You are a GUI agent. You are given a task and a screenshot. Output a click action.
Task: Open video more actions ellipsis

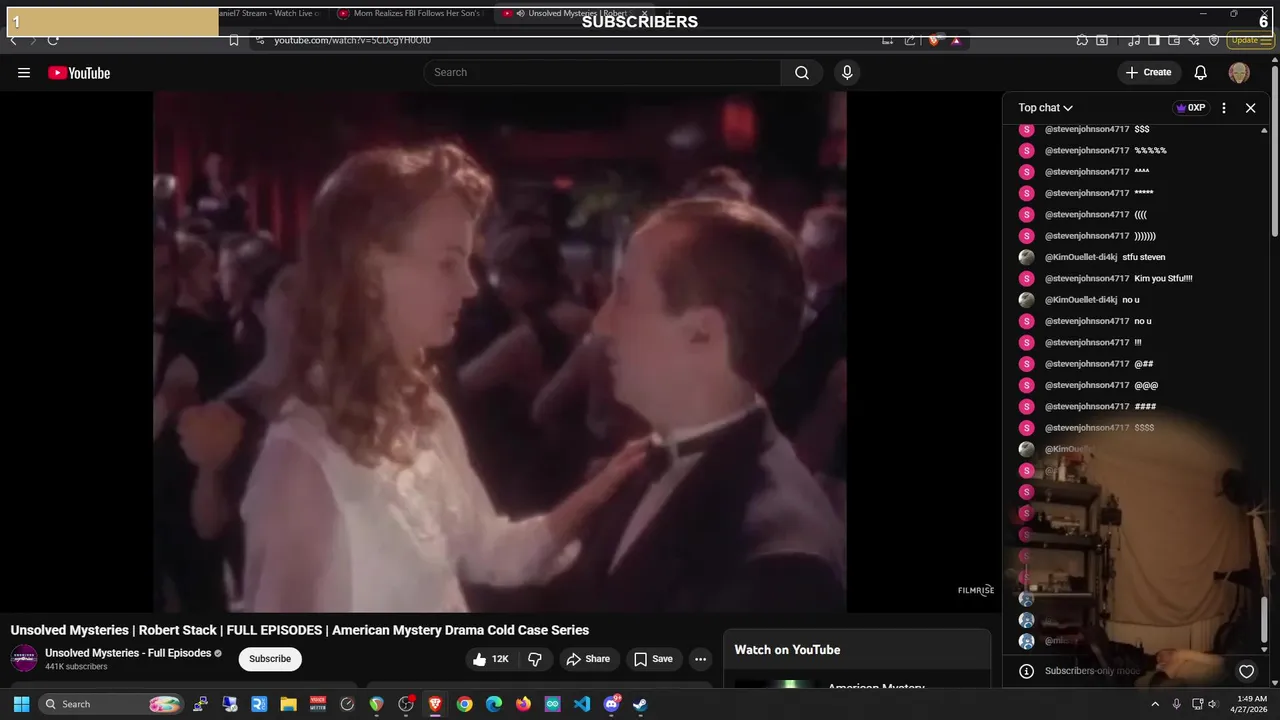click(700, 659)
